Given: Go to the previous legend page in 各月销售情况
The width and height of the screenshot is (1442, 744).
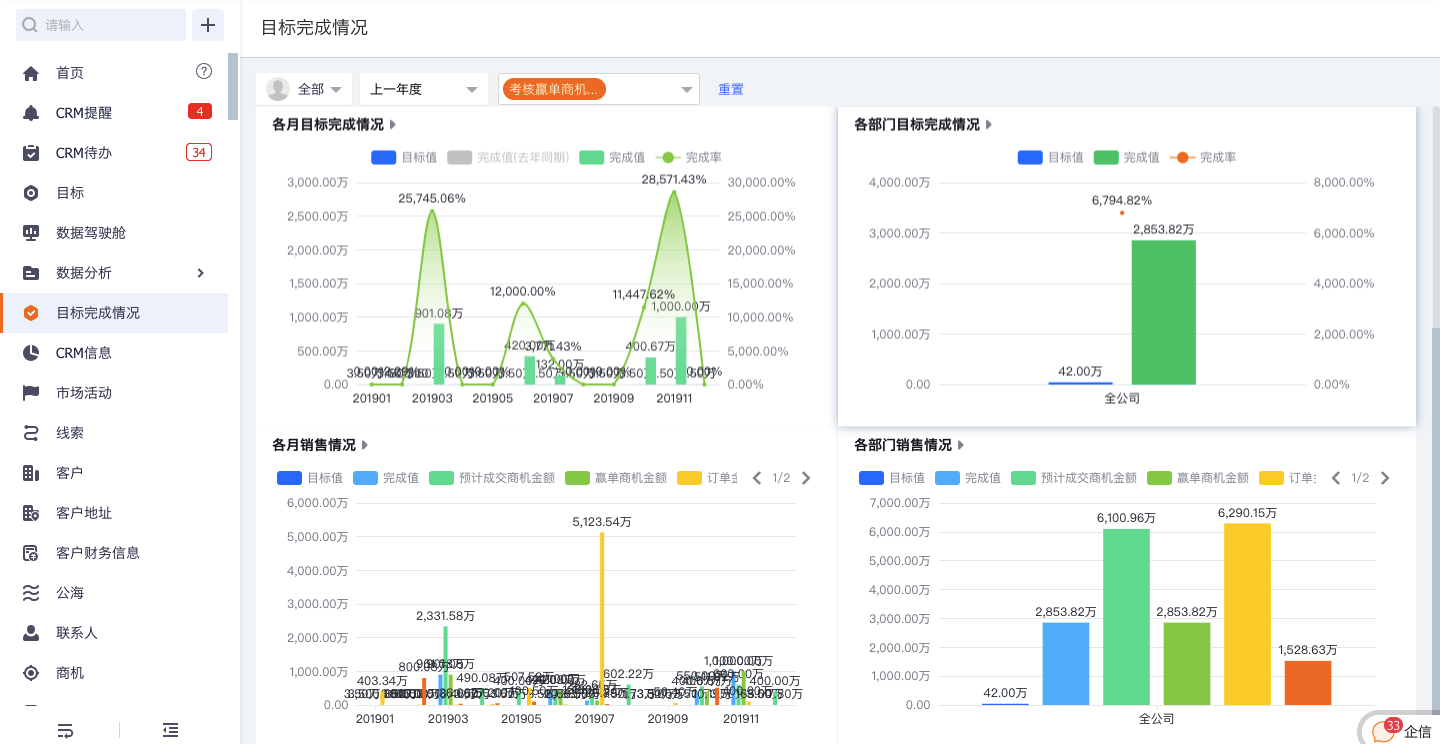Looking at the screenshot, I should pyautogui.click(x=757, y=478).
